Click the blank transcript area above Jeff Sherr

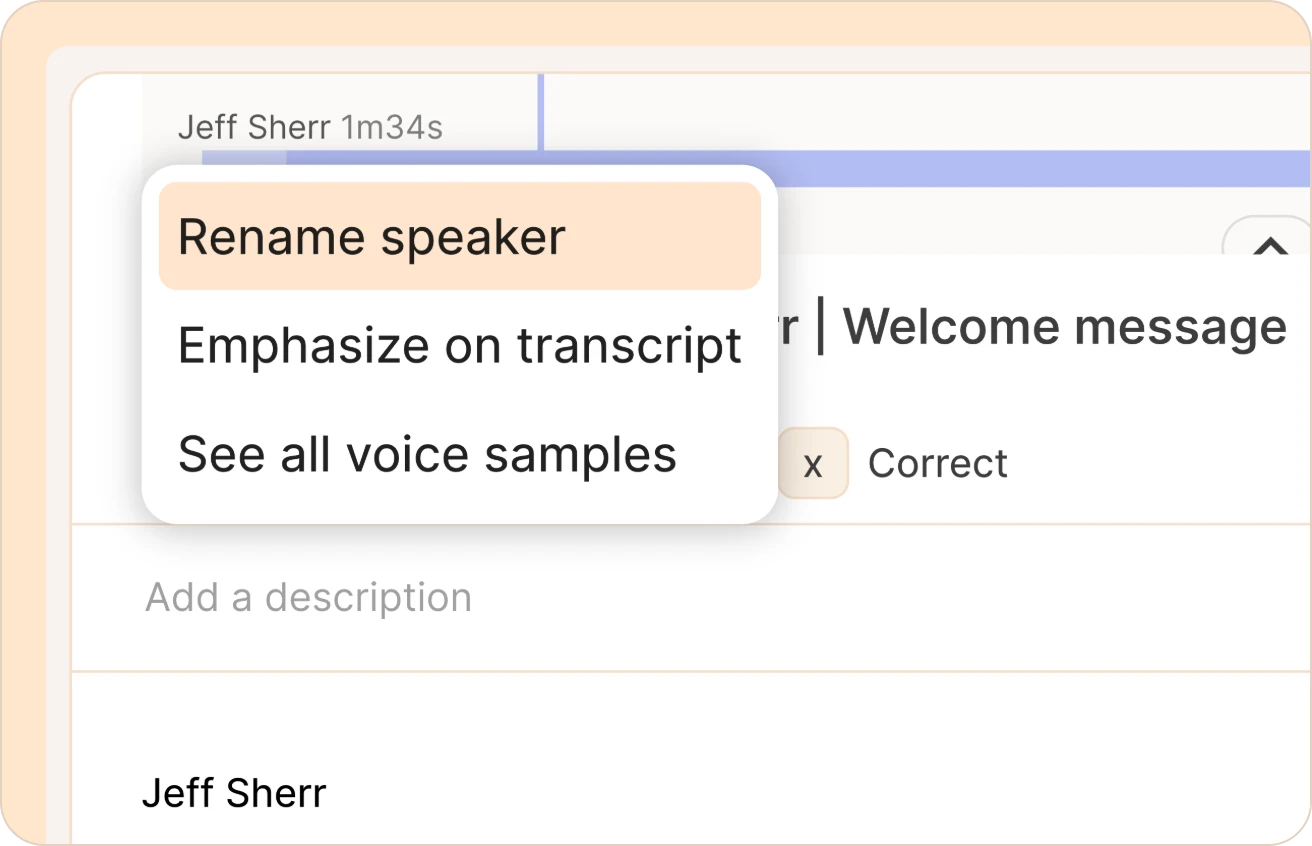tap(691, 720)
